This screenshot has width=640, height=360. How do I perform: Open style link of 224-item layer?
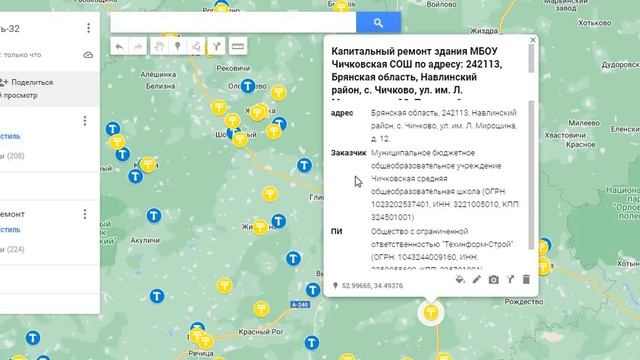click(10, 230)
